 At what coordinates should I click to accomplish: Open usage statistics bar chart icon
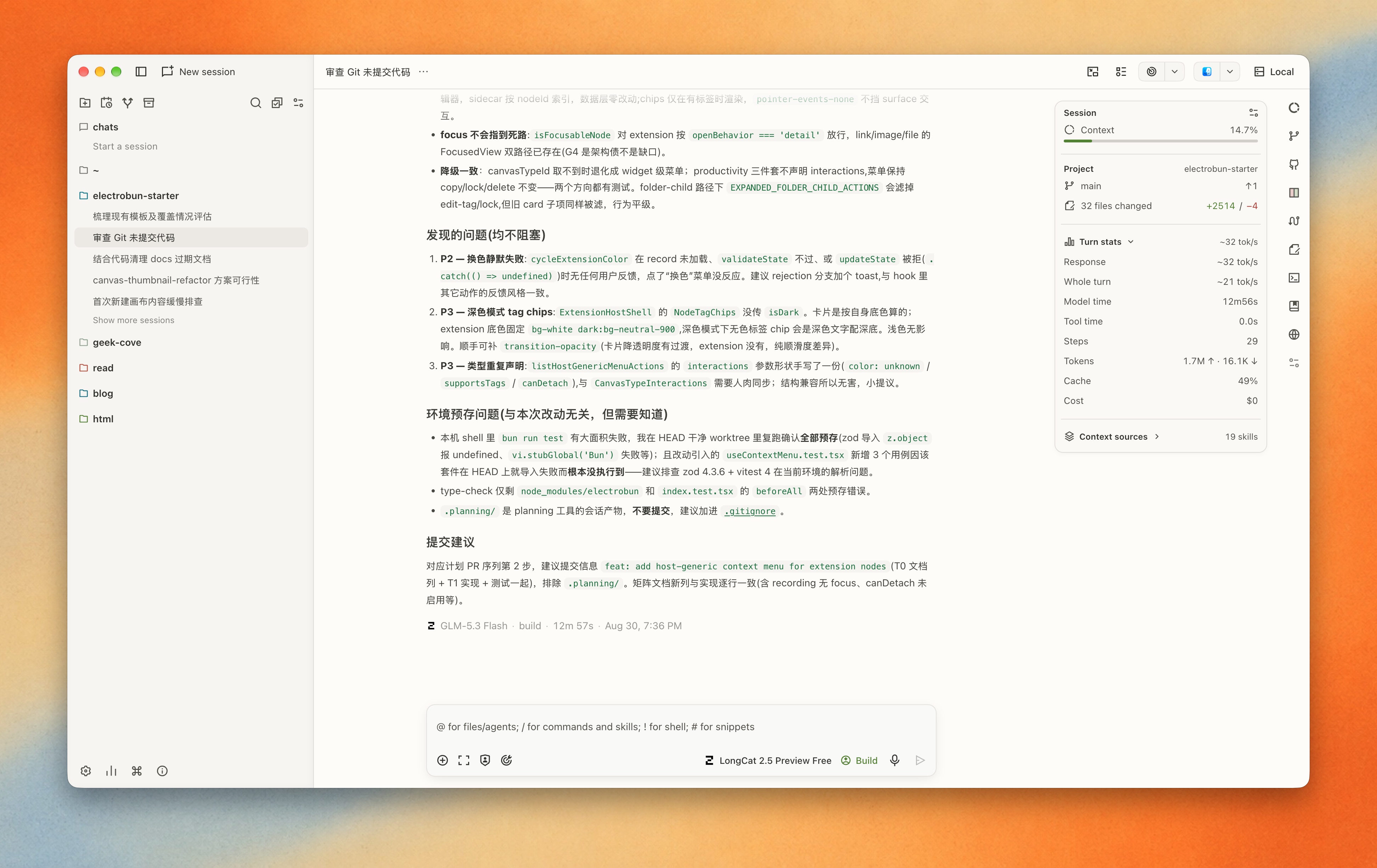tap(112, 771)
